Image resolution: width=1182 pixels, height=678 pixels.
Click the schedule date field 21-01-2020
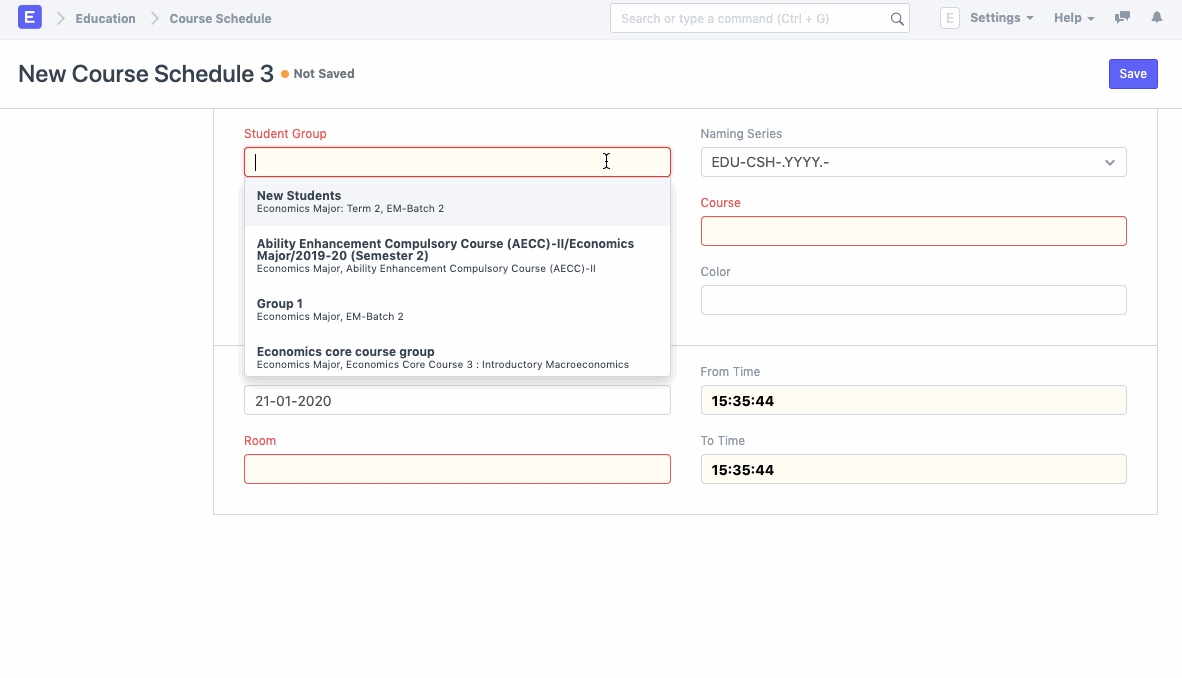pos(457,400)
